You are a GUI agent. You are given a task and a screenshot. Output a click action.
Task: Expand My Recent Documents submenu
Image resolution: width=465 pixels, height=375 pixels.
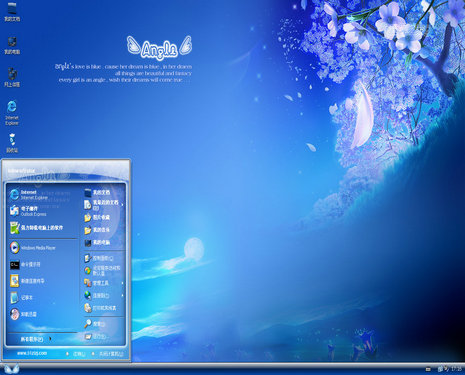[x=104, y=205]
